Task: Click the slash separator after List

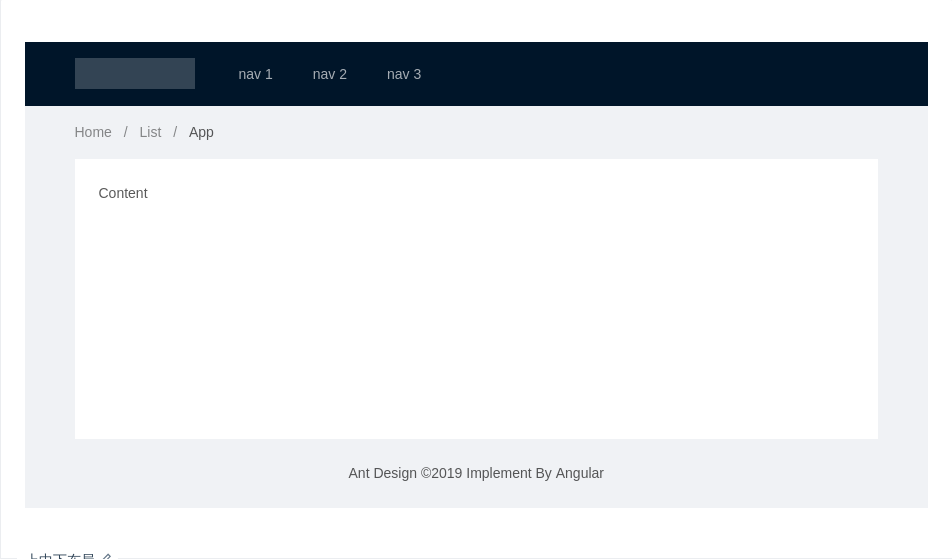Action: (x=175, y=132)
